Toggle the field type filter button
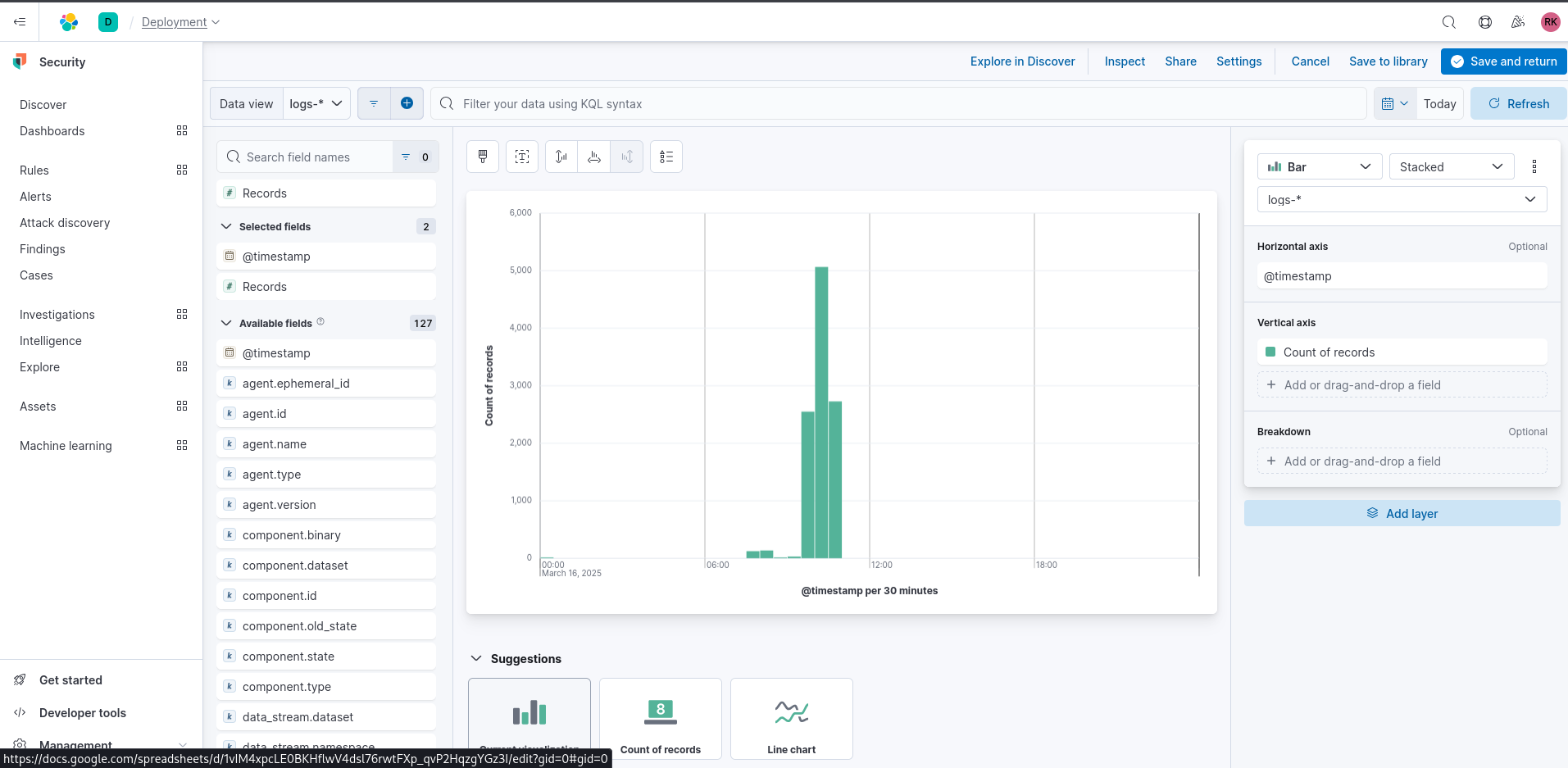This screenshot has width=1568, height=768. (416, 157)
